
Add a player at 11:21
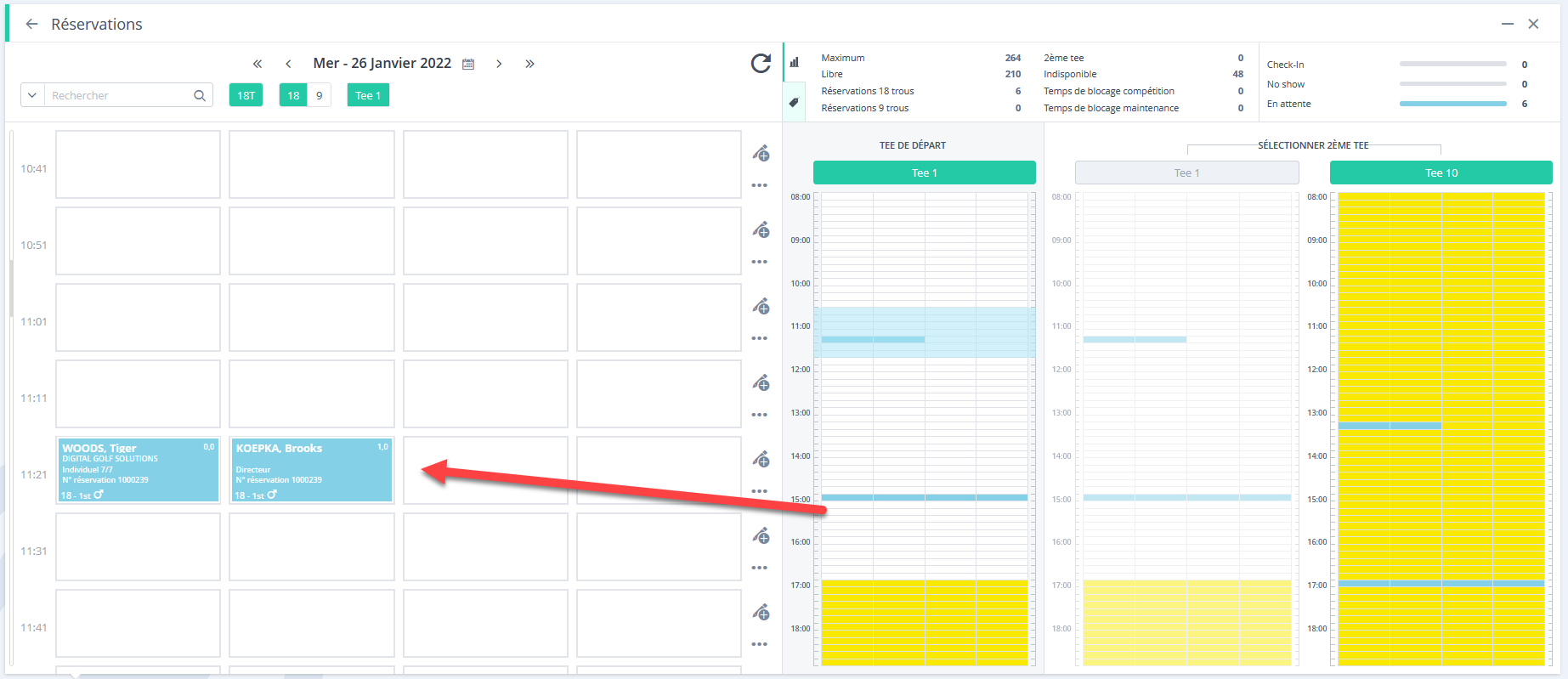pyautogui.click(x=761, y=459)
